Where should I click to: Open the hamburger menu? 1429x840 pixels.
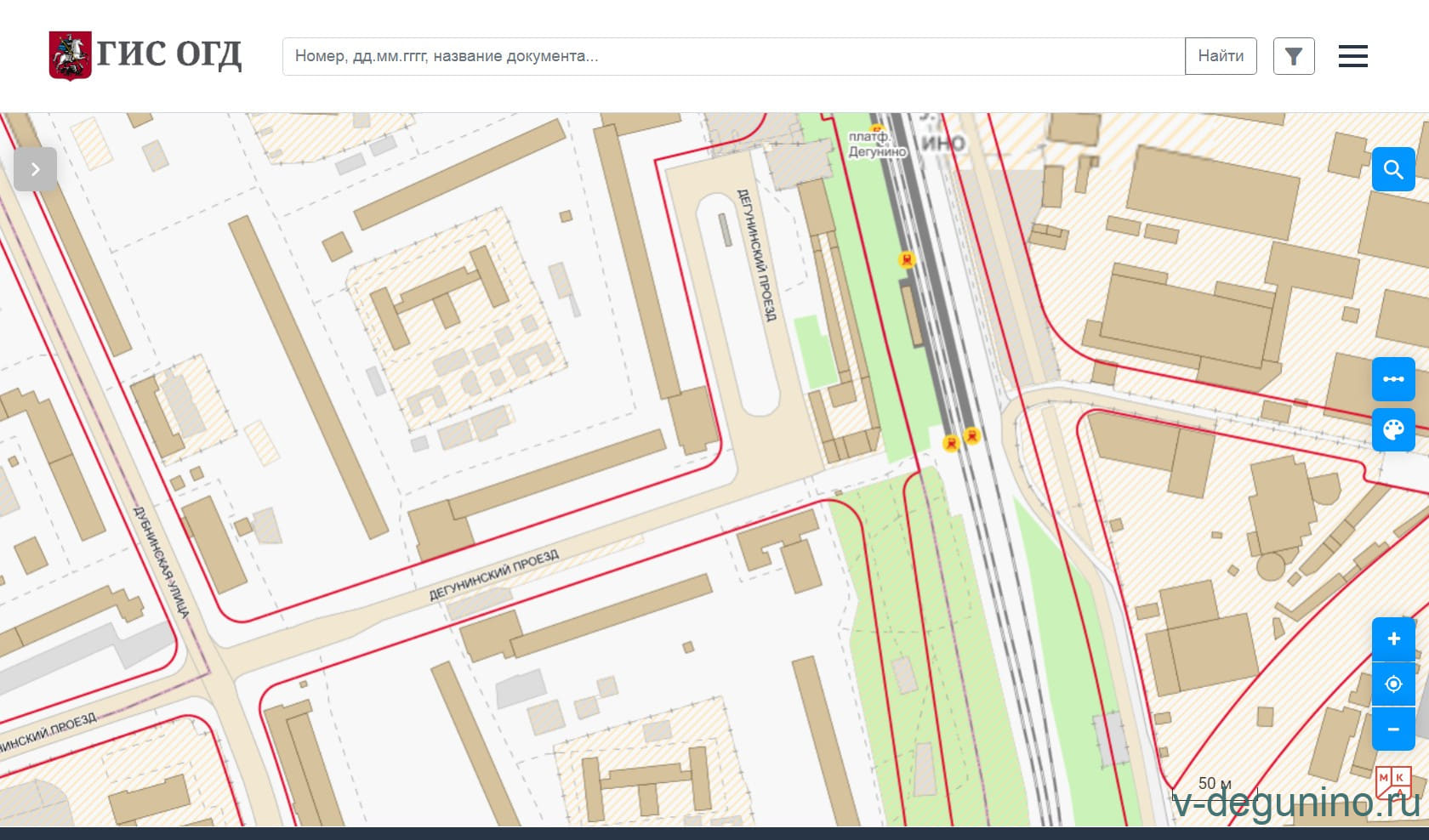coord(1352,56)
